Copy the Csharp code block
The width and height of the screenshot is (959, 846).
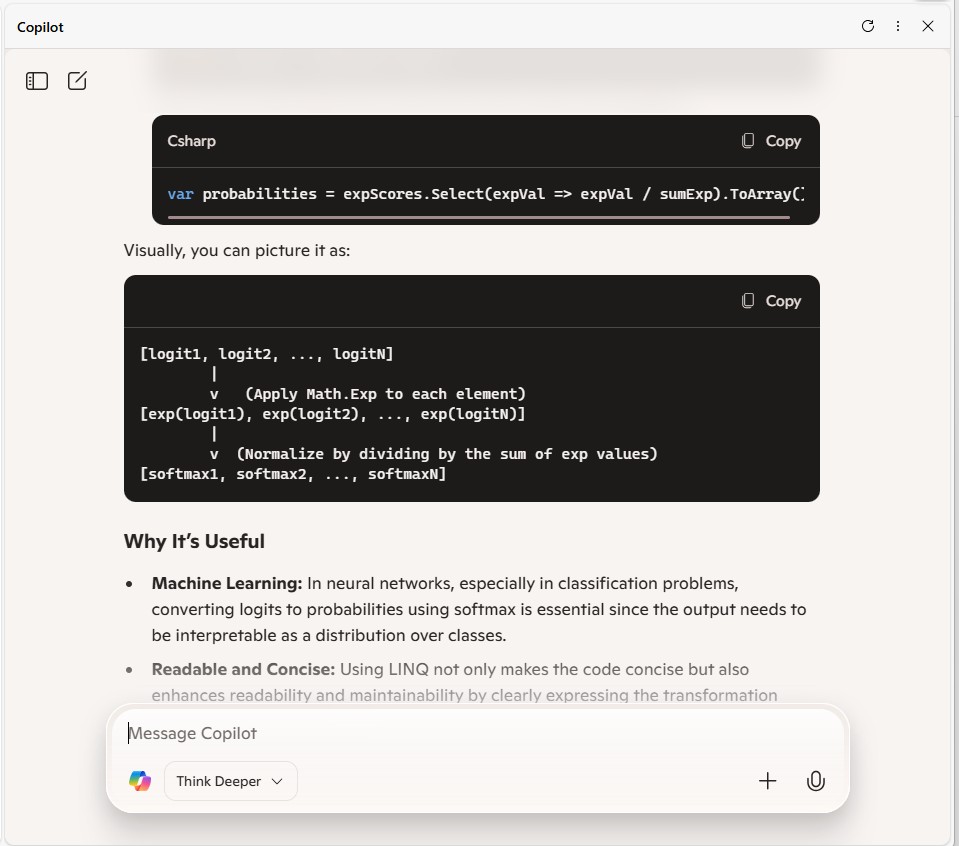[771, 141]
